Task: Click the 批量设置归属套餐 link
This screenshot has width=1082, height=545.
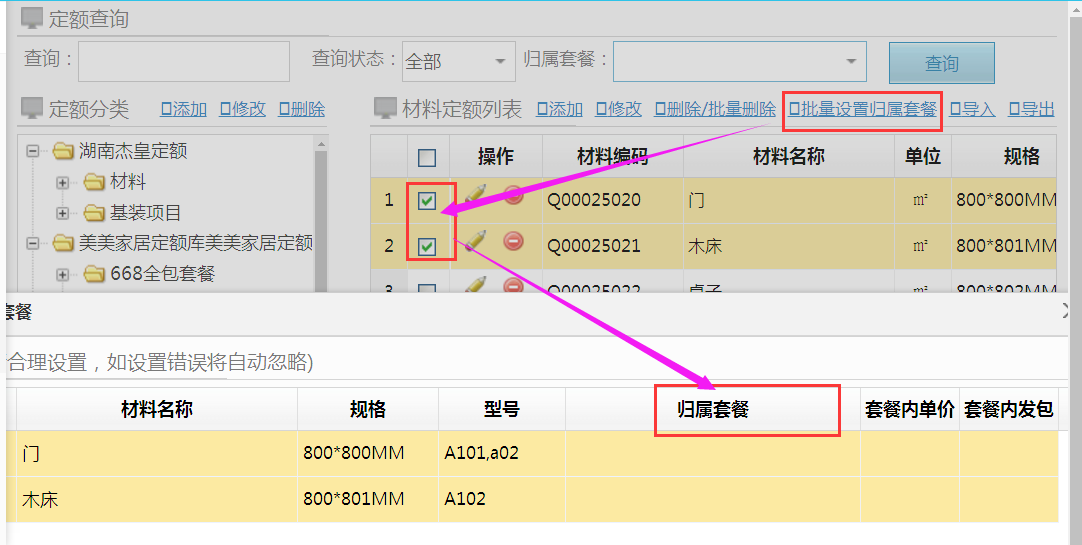Action: point(862,109)
